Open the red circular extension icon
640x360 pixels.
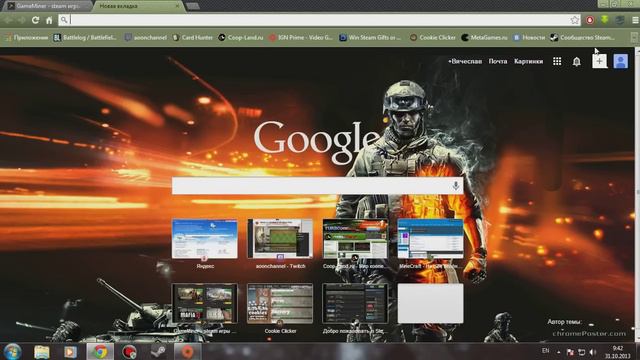coord(590,20)
